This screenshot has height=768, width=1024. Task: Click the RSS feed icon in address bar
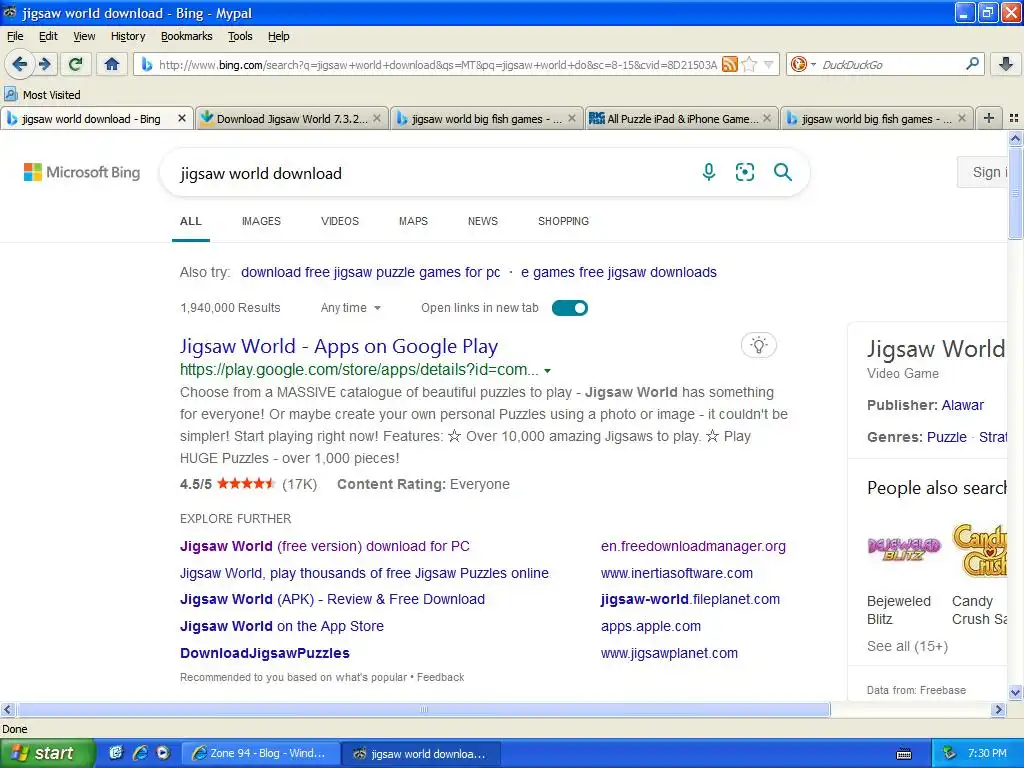[x=729, y=64]
